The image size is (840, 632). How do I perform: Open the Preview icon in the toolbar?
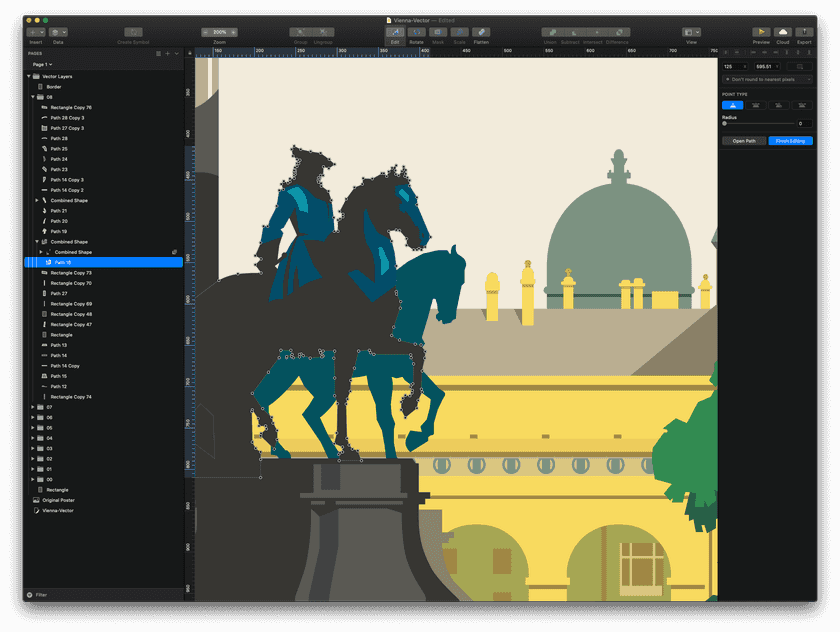[x=761, y=32]
